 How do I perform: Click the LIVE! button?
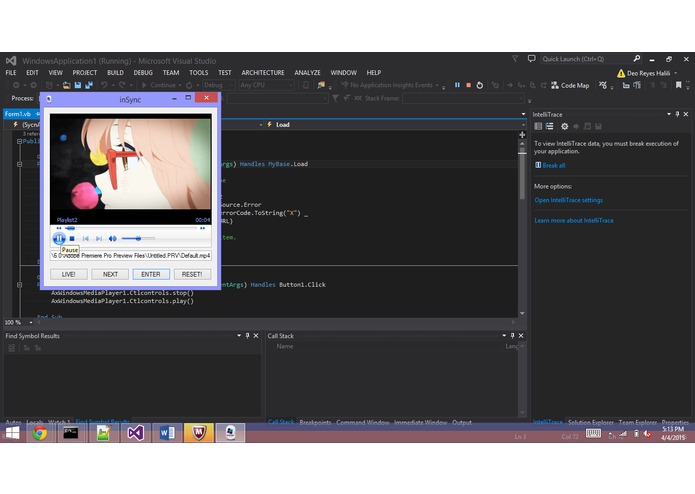point(69,274)
